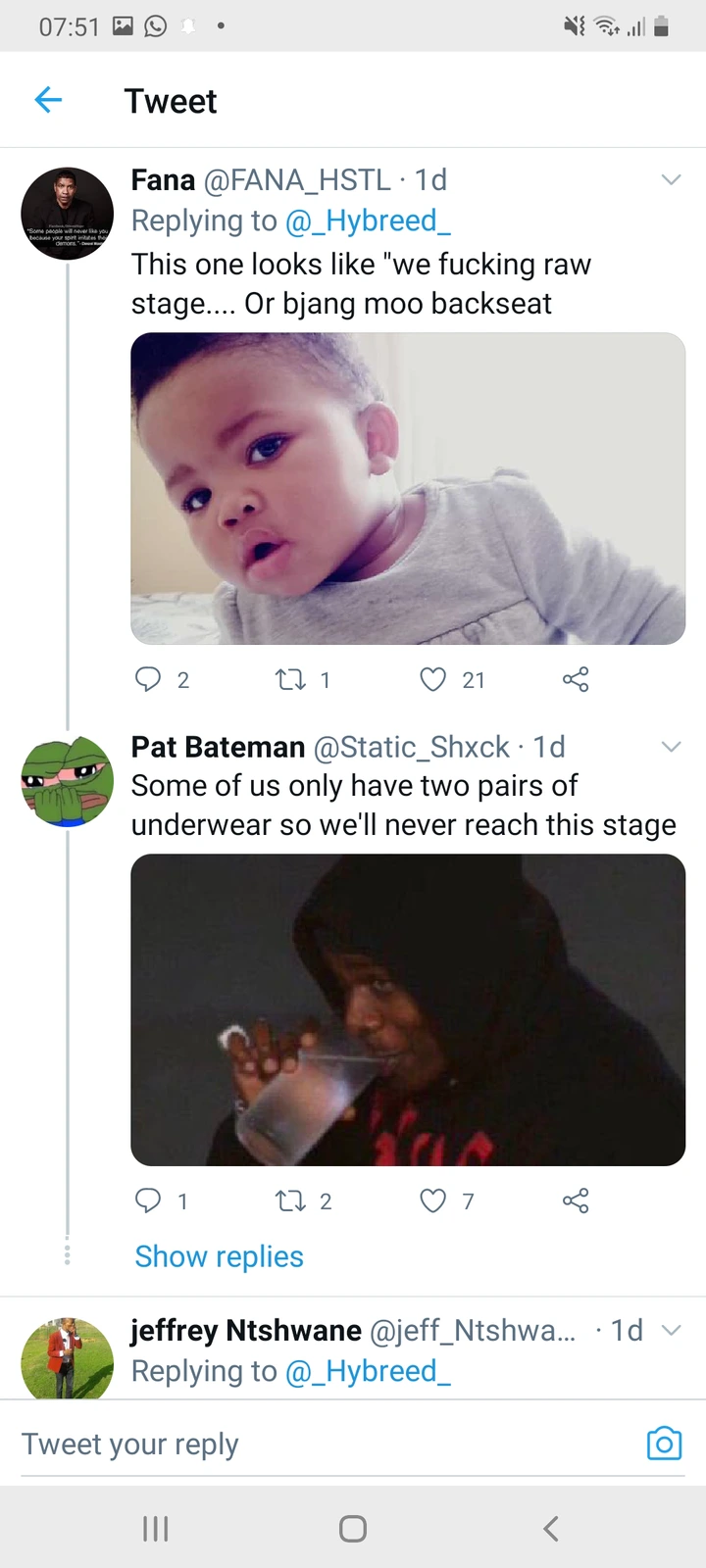The width and height of the screenshot is (706, 1568).
Task: Open Android recent apps button
Action: coord(156,1528)
